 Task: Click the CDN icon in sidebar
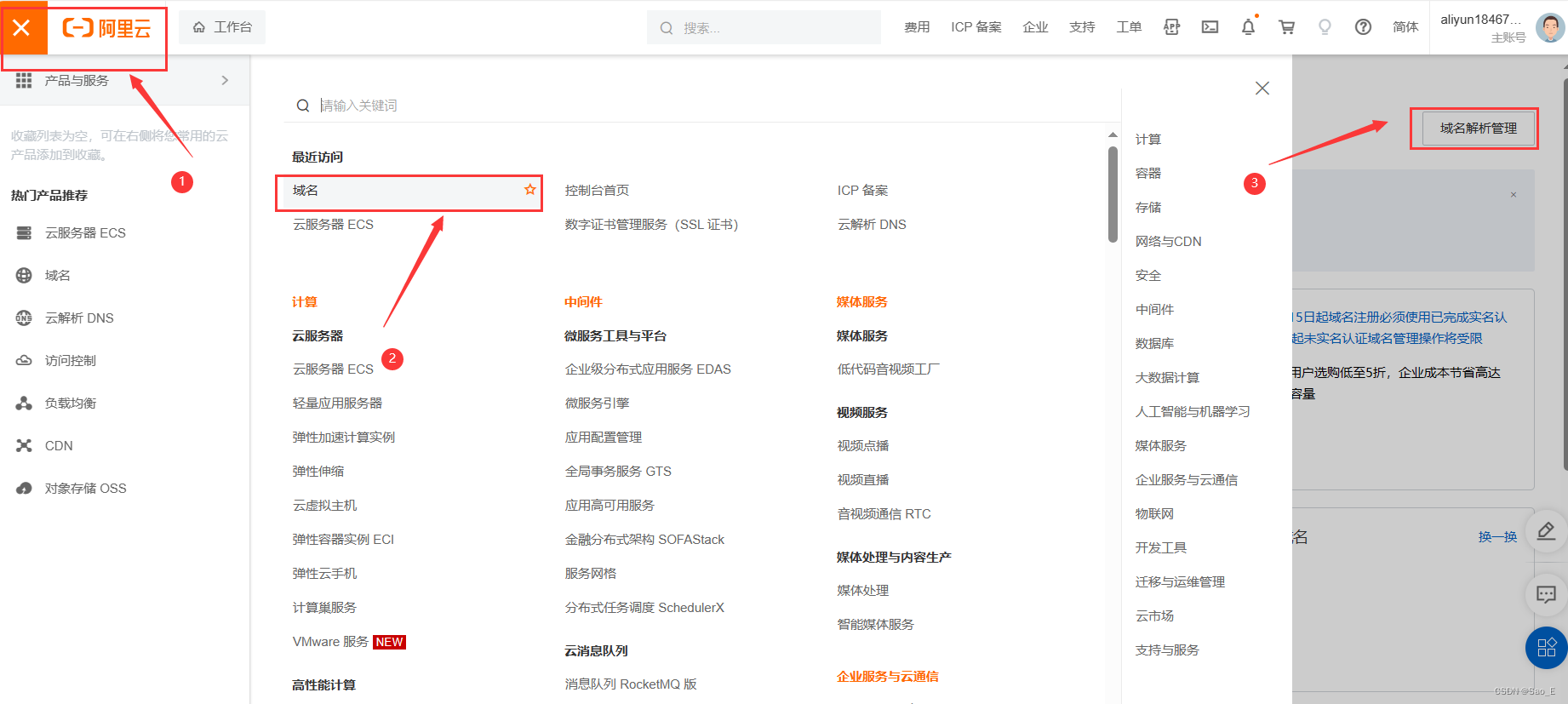[x=24, y=445]
